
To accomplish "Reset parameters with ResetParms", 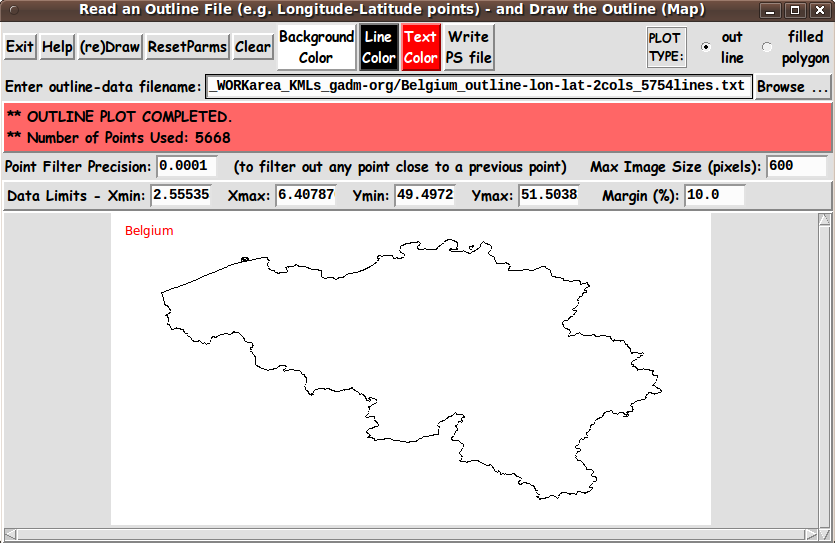I will [x=187, y=47].
